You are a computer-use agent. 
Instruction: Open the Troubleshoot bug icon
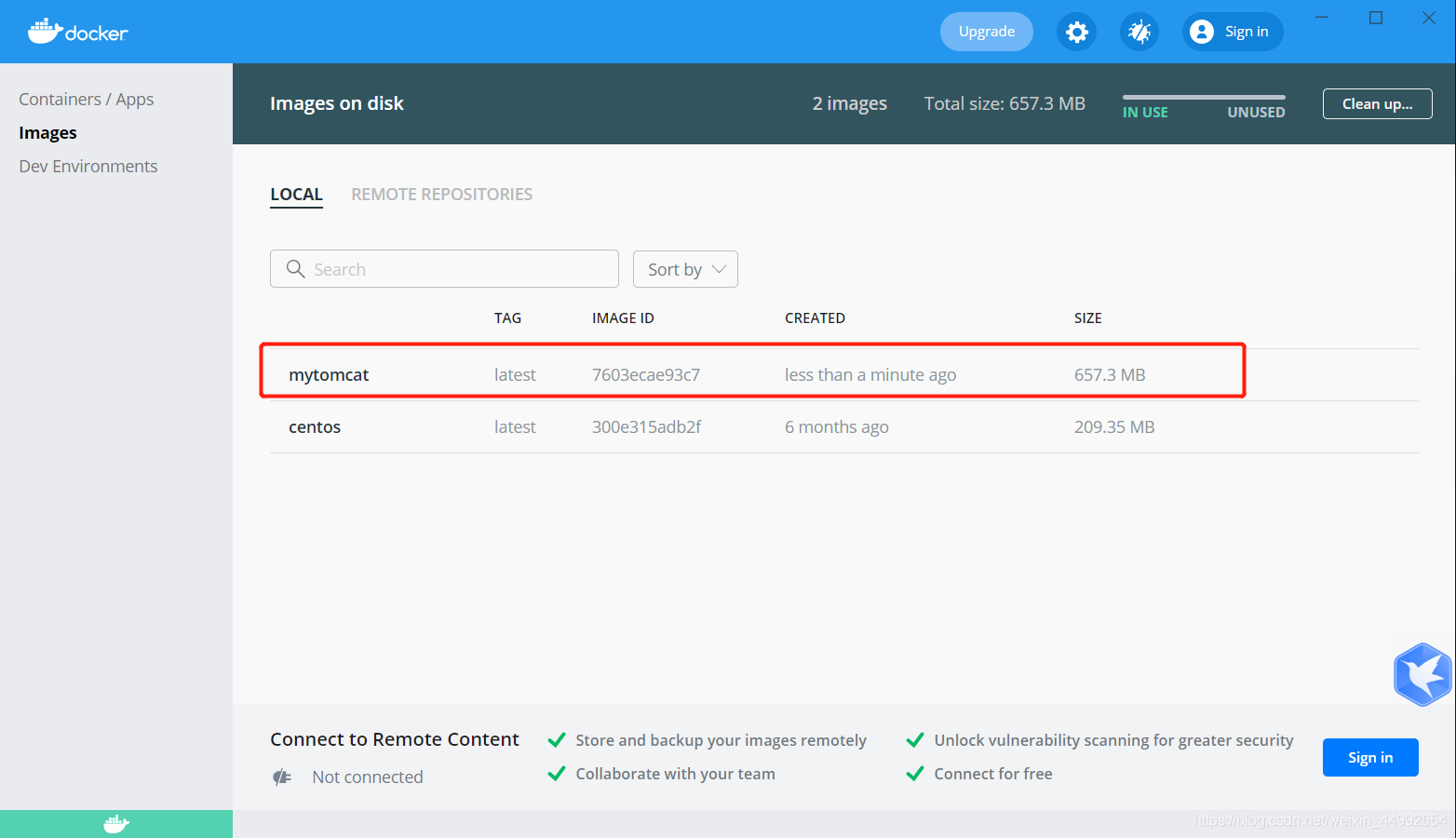click(1139, 33)
